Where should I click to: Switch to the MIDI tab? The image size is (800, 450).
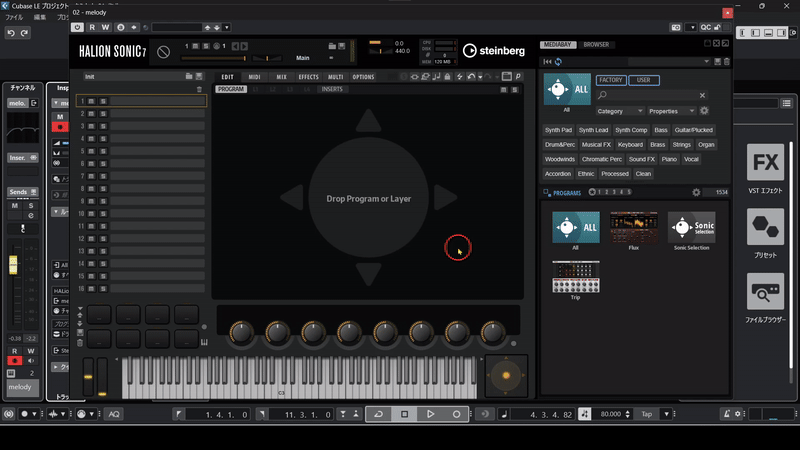254,77
